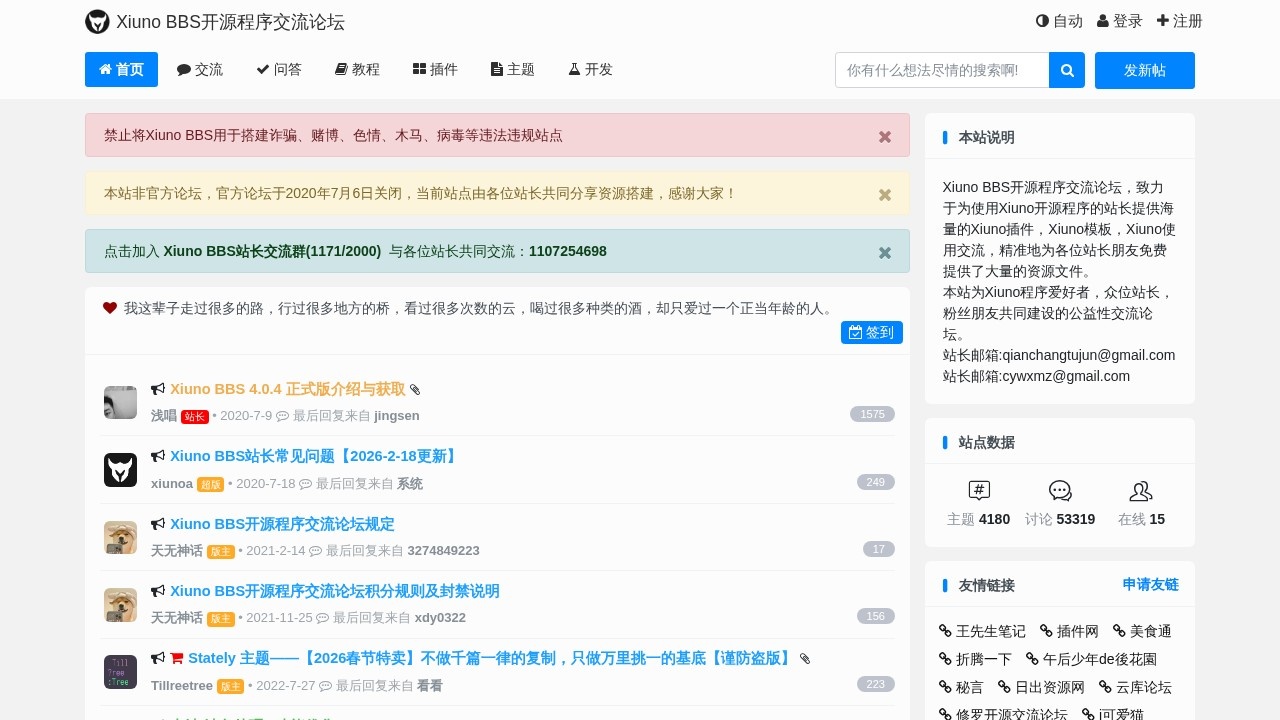This screenshot has width=1280, height=720.
Task: Click the online users icon
Action: click(x=1141, y=490)
